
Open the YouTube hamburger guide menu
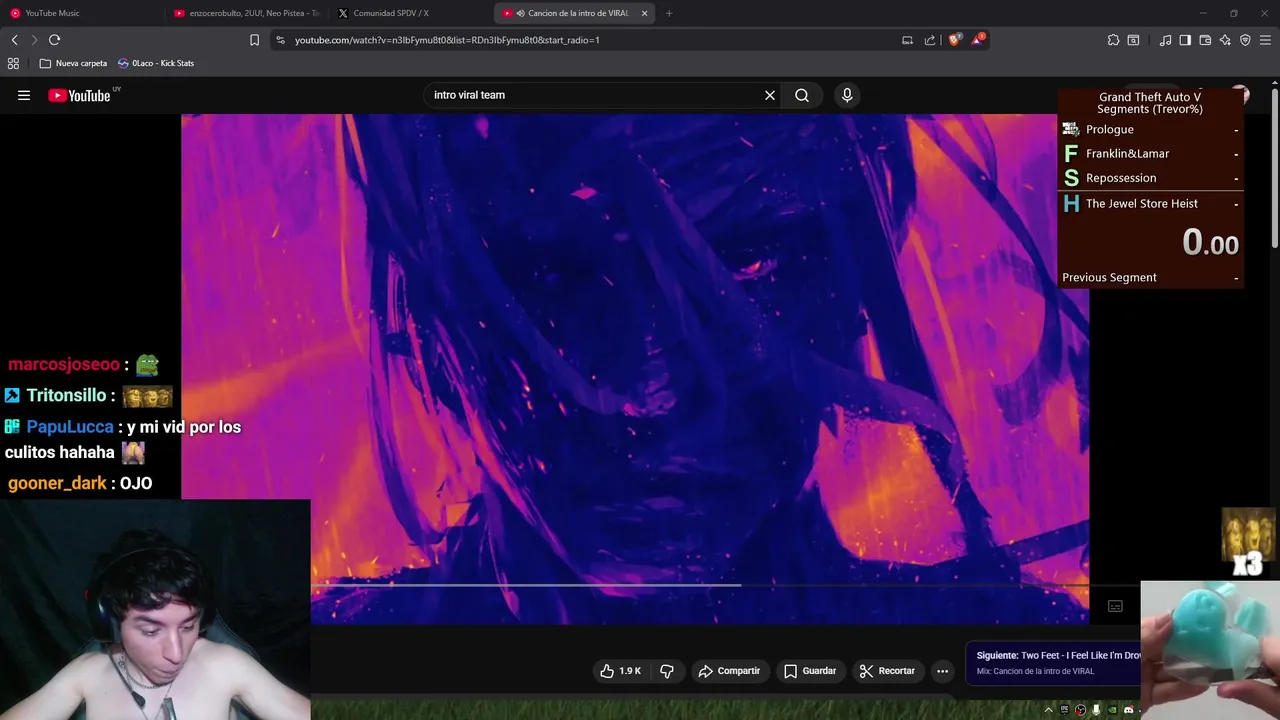point(24,95)
